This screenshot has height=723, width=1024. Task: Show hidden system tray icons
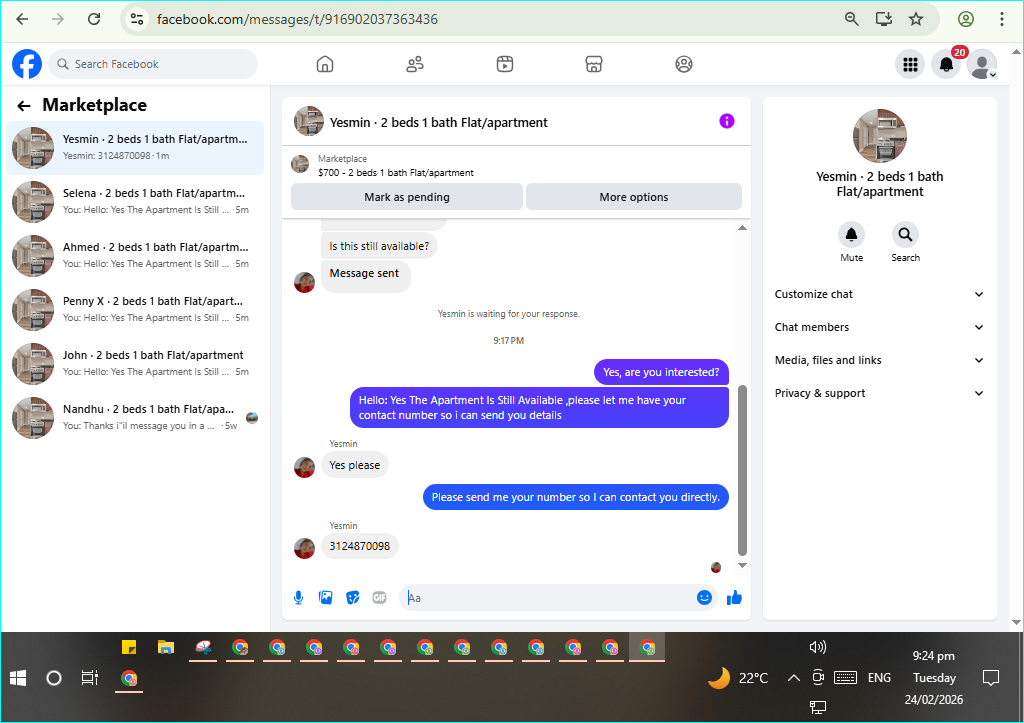pos(793,678)
